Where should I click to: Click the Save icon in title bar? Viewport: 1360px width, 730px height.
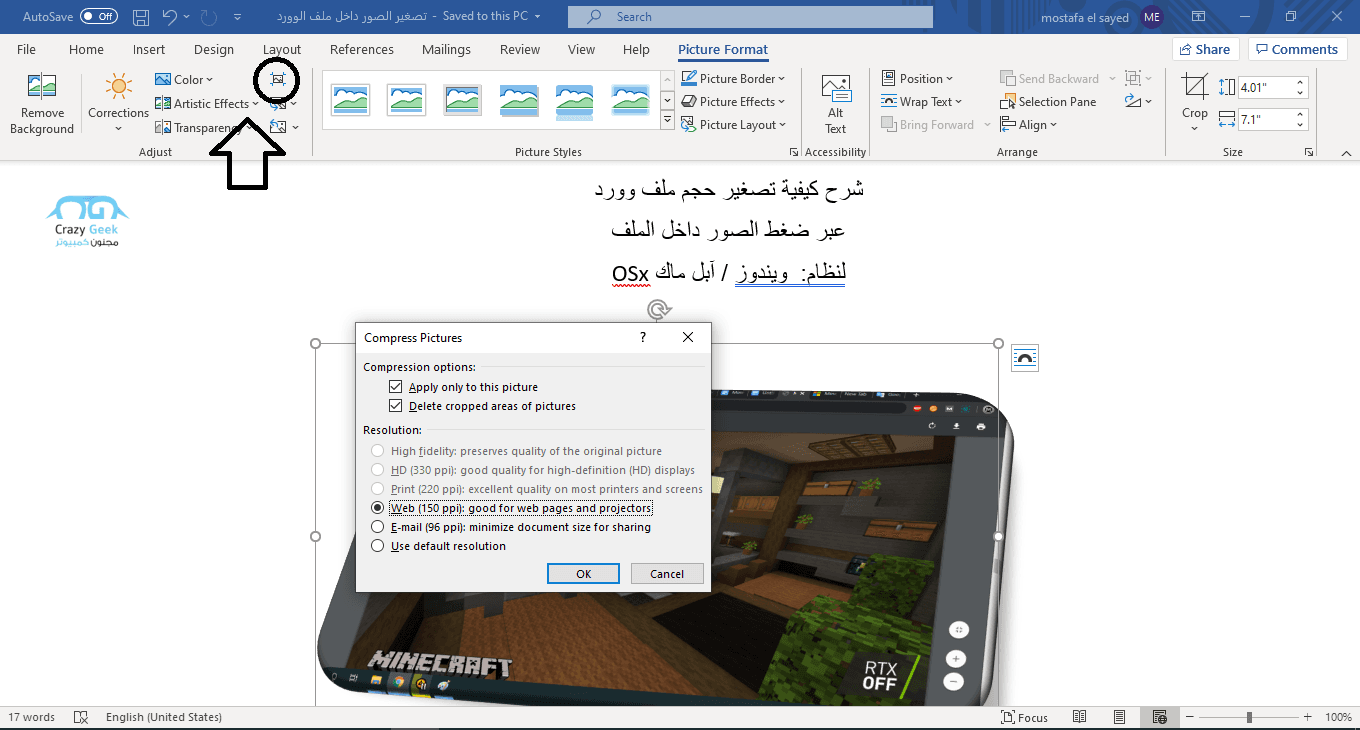coord(142,17)
